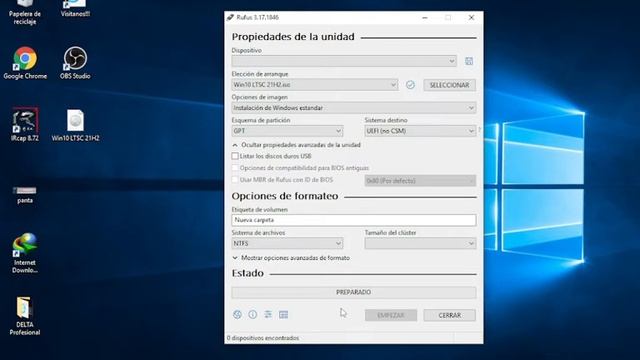Click the PREPARADO status progress bar
Image resolution: width=640 pixels, height=360 pixels.
(x=353, y=292)
